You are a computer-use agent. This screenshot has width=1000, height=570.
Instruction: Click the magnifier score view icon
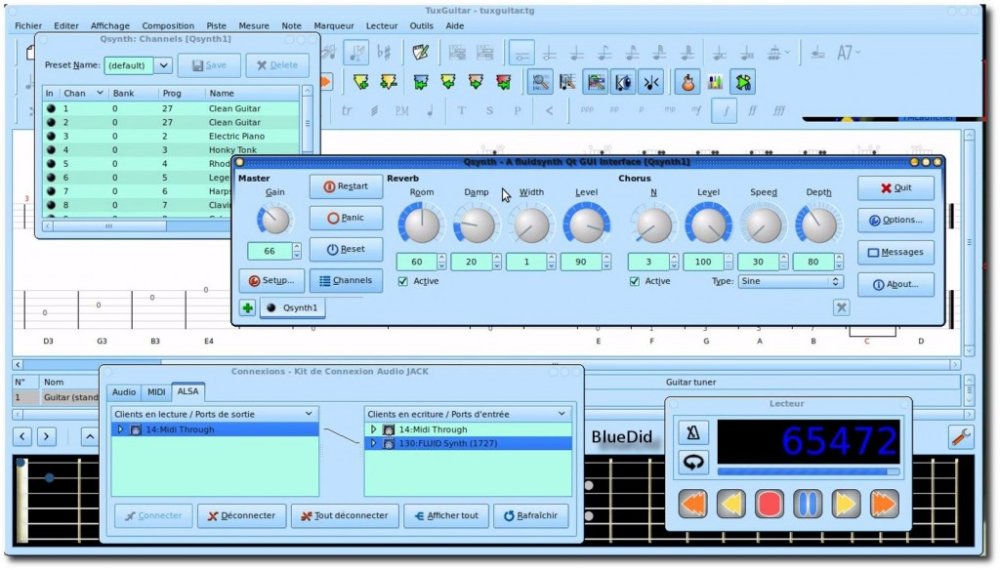click(x=540, y=82)
